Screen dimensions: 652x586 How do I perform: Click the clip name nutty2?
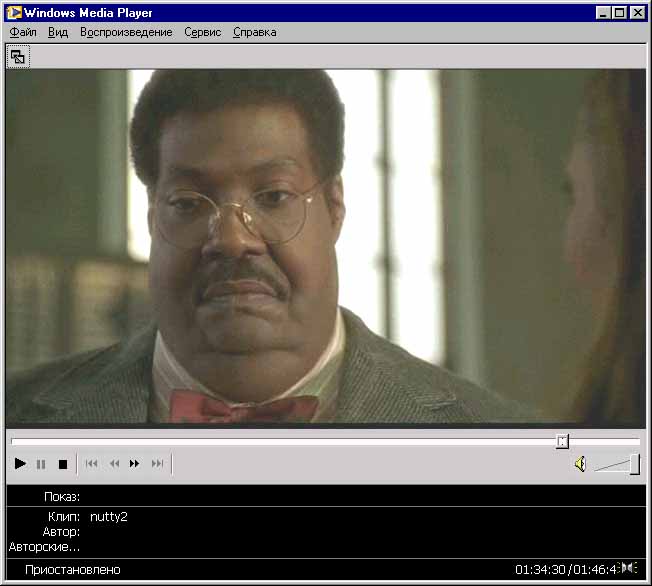109,517
